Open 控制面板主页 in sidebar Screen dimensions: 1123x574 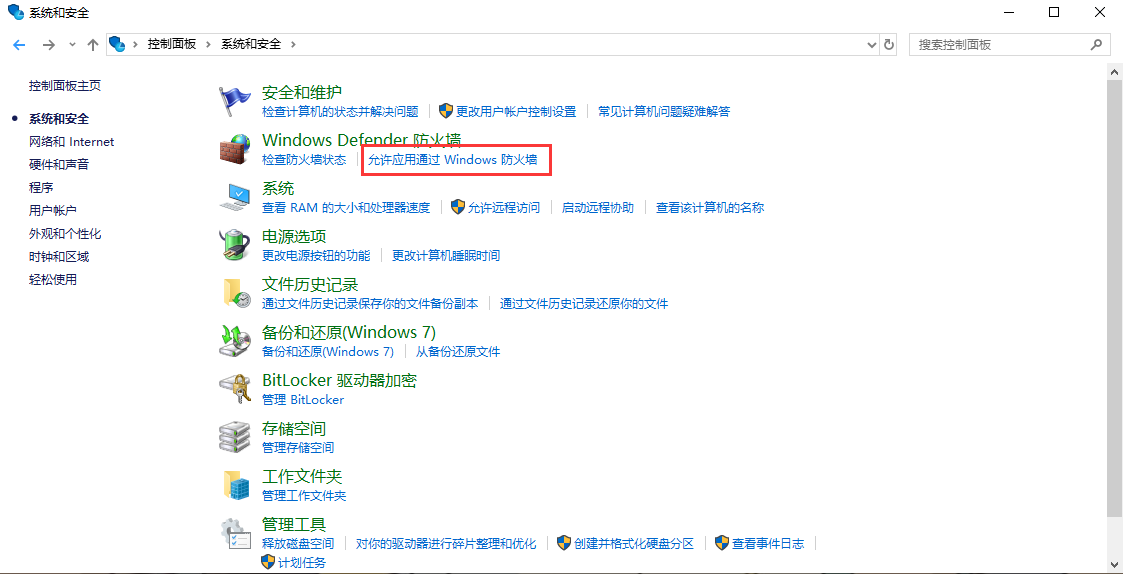pos(64,85)
